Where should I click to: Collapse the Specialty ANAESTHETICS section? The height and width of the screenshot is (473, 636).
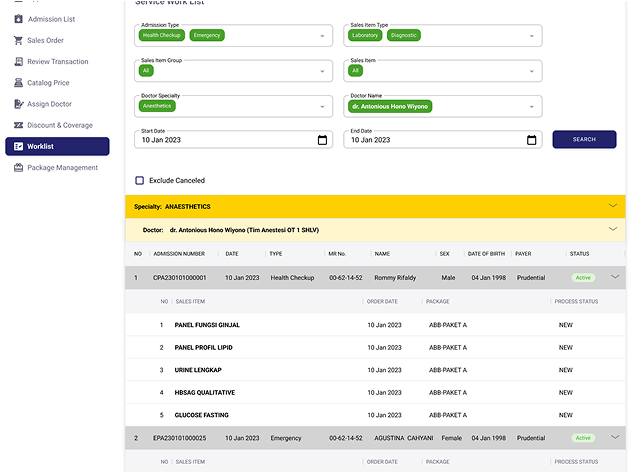click(x=613, y=206)
